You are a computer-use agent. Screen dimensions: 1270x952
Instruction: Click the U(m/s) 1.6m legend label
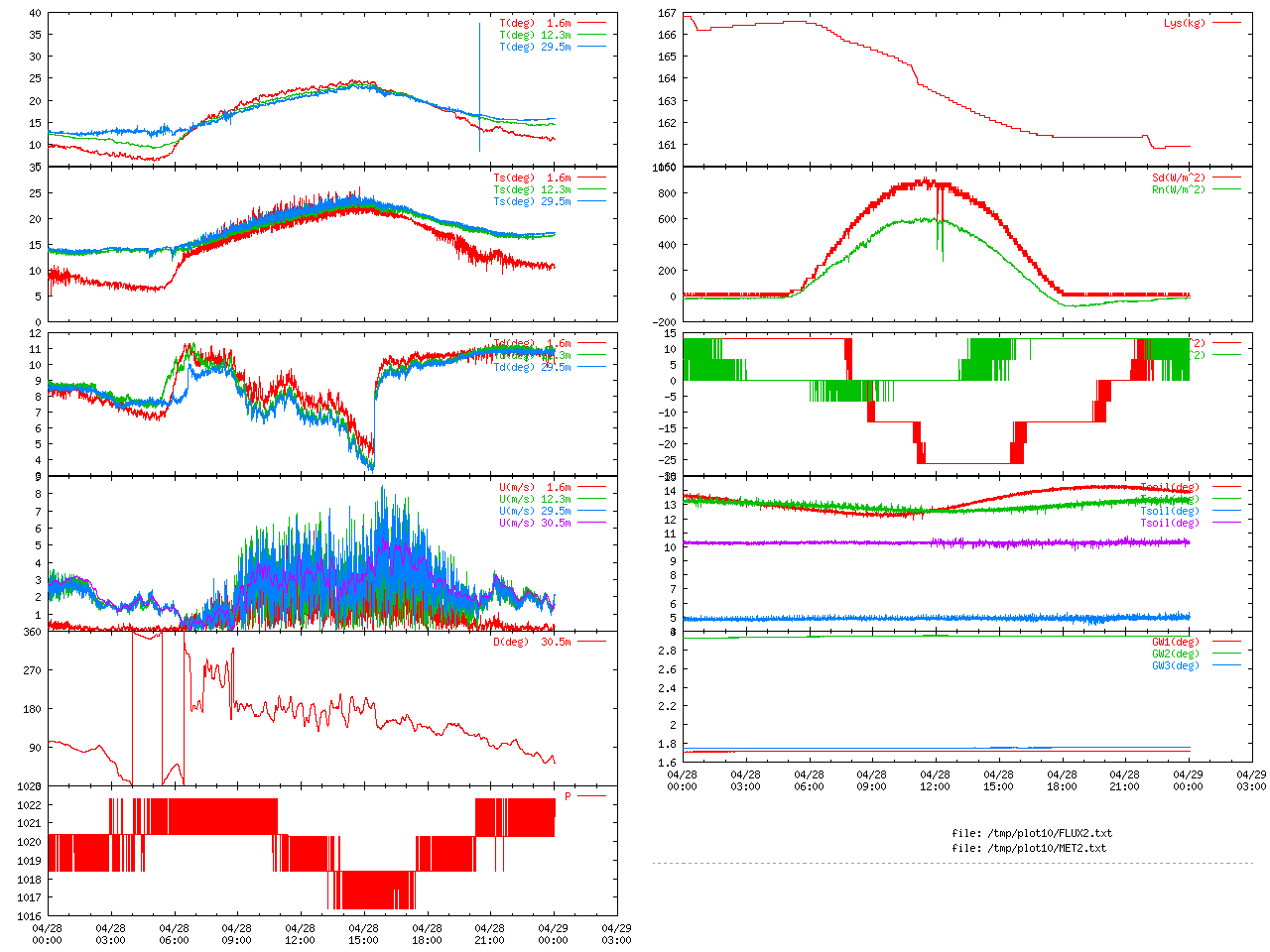point(535,487)
